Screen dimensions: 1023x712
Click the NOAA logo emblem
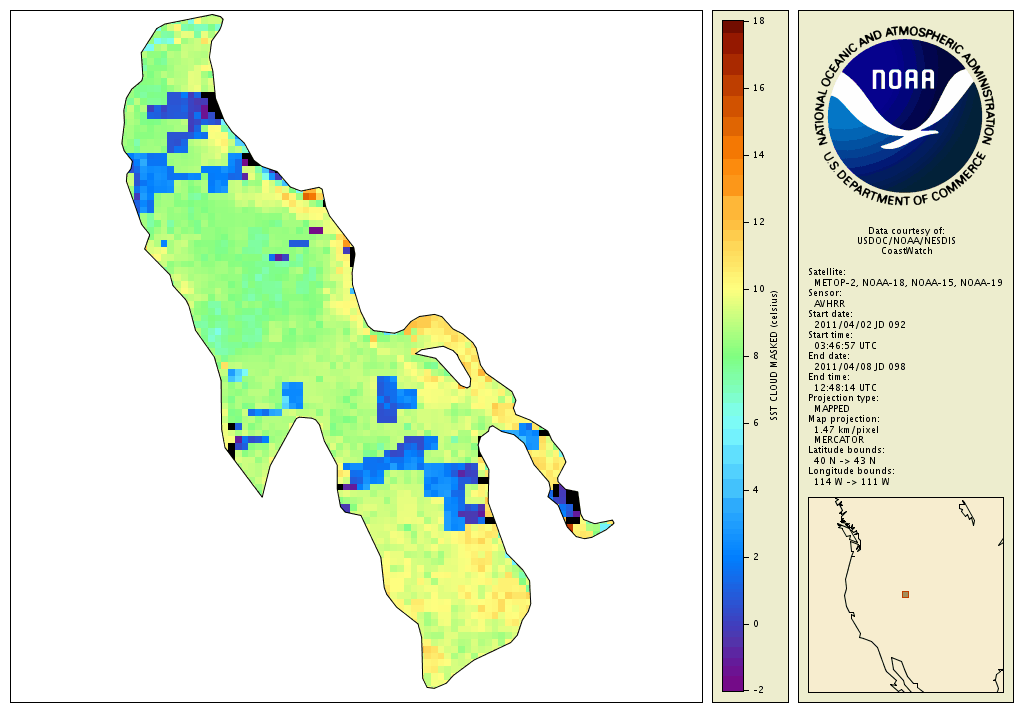tap(906, 116)
